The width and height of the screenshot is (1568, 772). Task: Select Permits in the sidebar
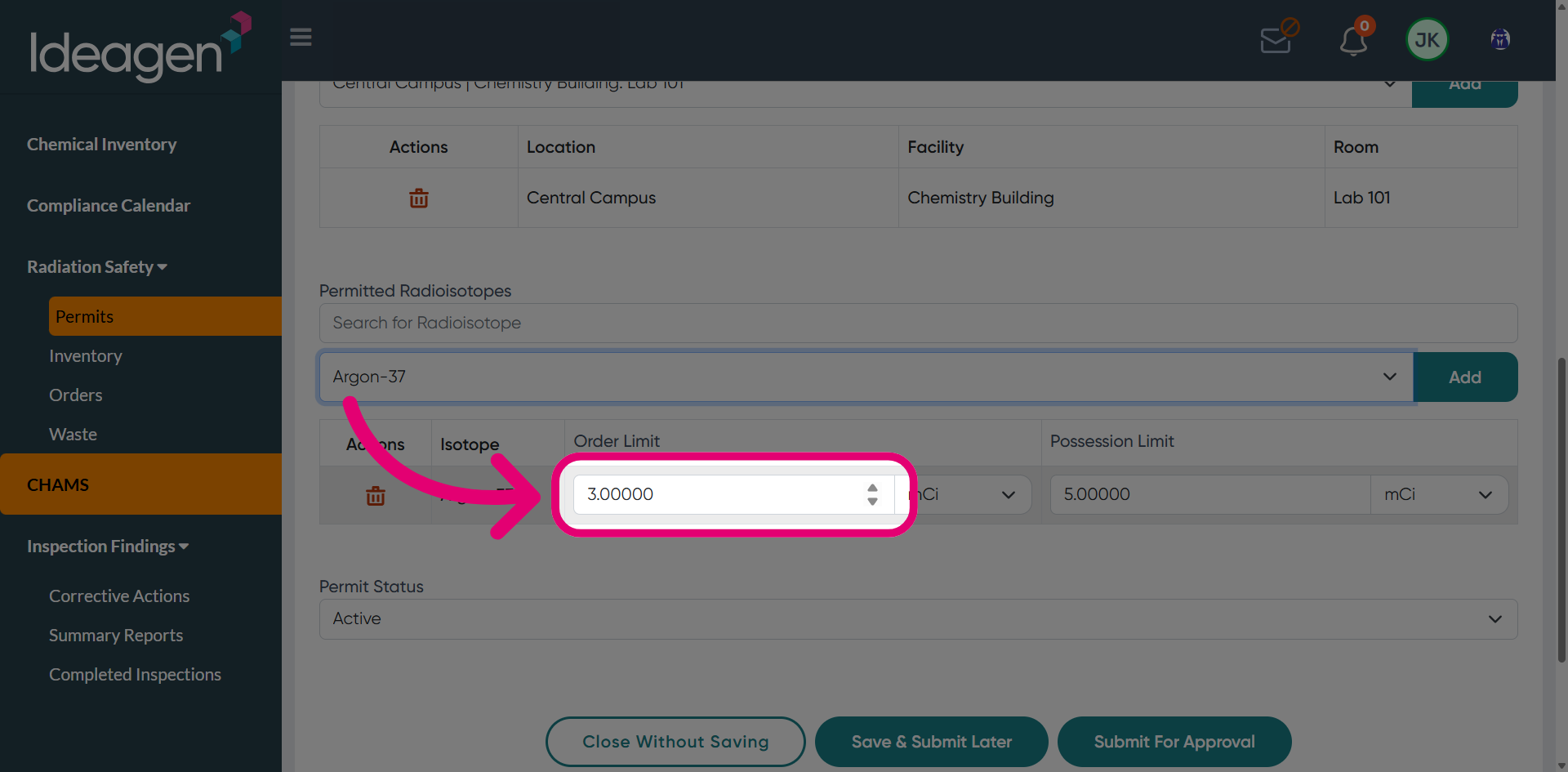click(x=165, y=316)
